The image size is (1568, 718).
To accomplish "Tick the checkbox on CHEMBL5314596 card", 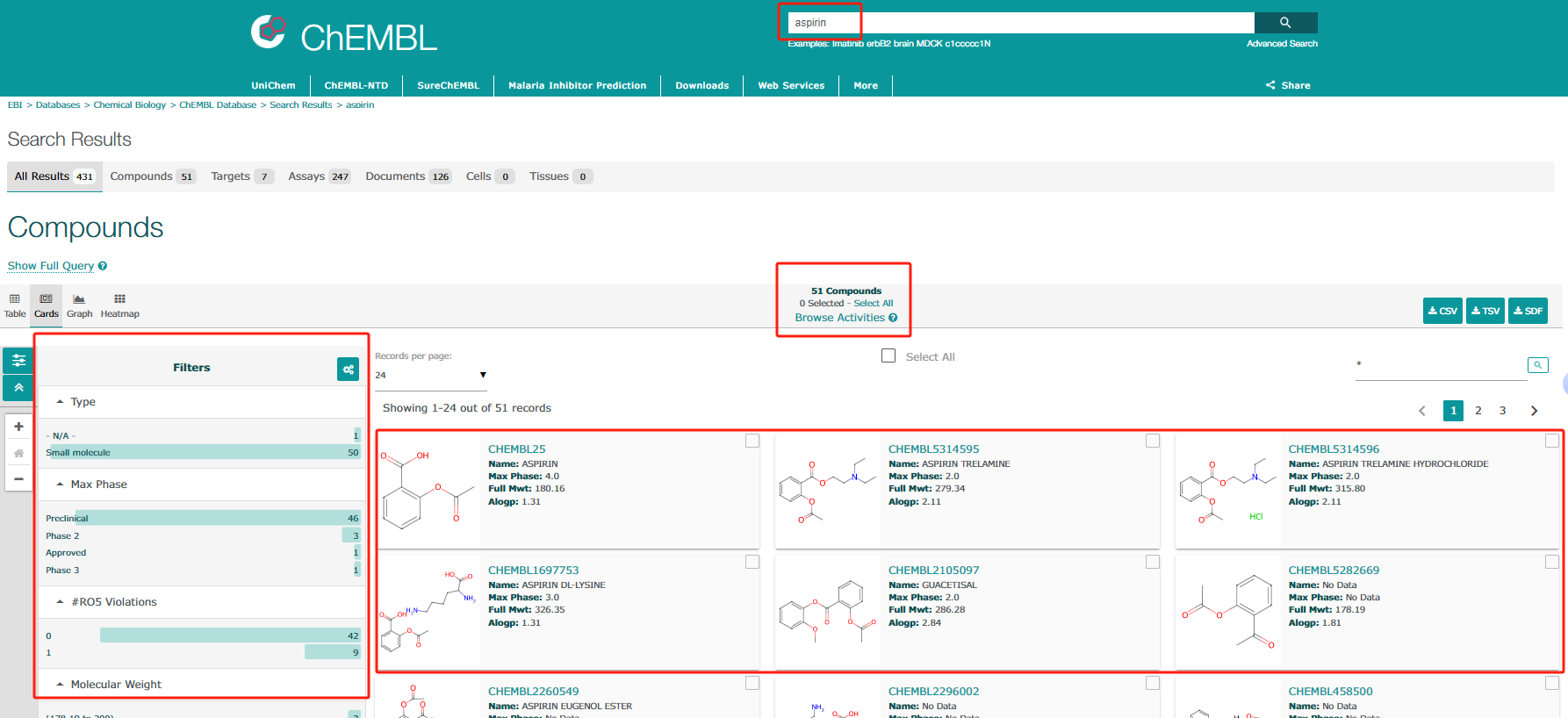I will pos(1552,441).
